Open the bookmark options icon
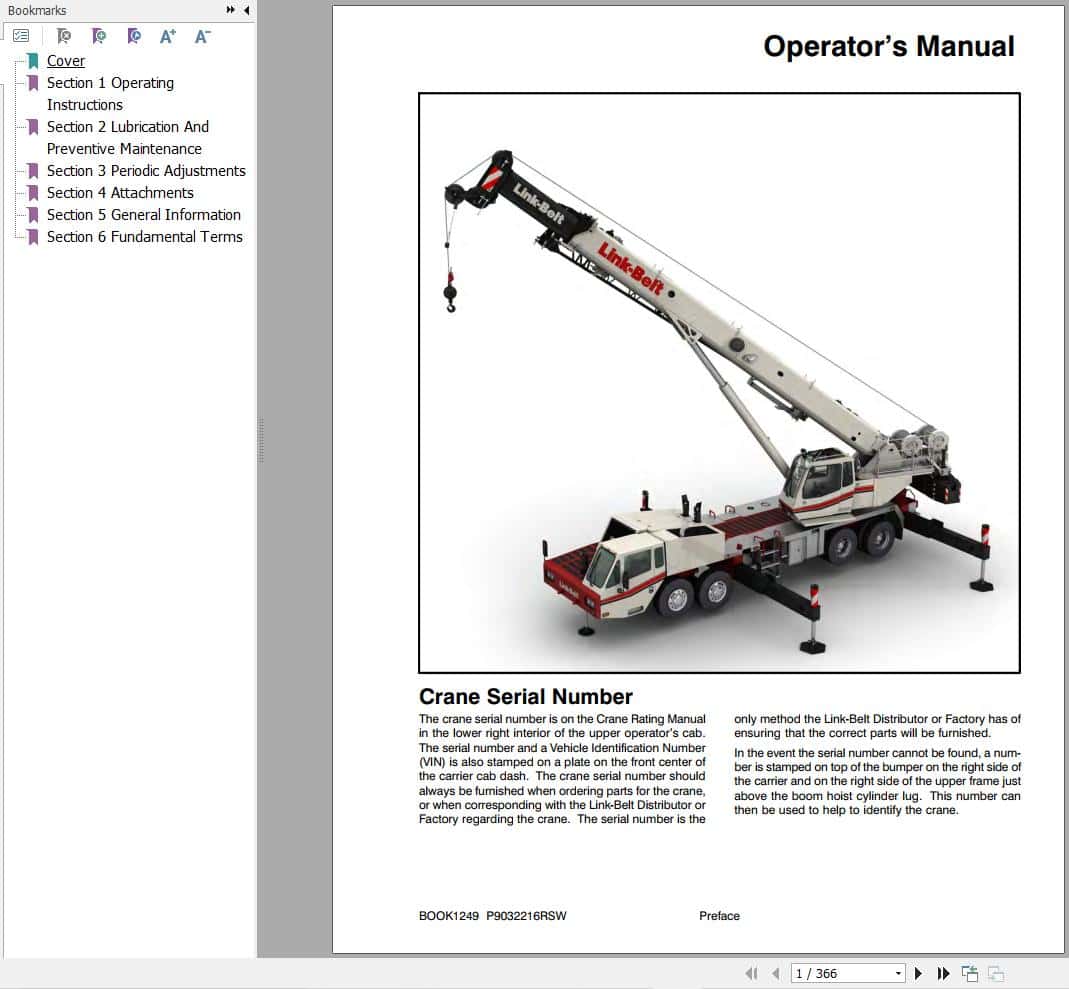 click(x=22, y=33)
